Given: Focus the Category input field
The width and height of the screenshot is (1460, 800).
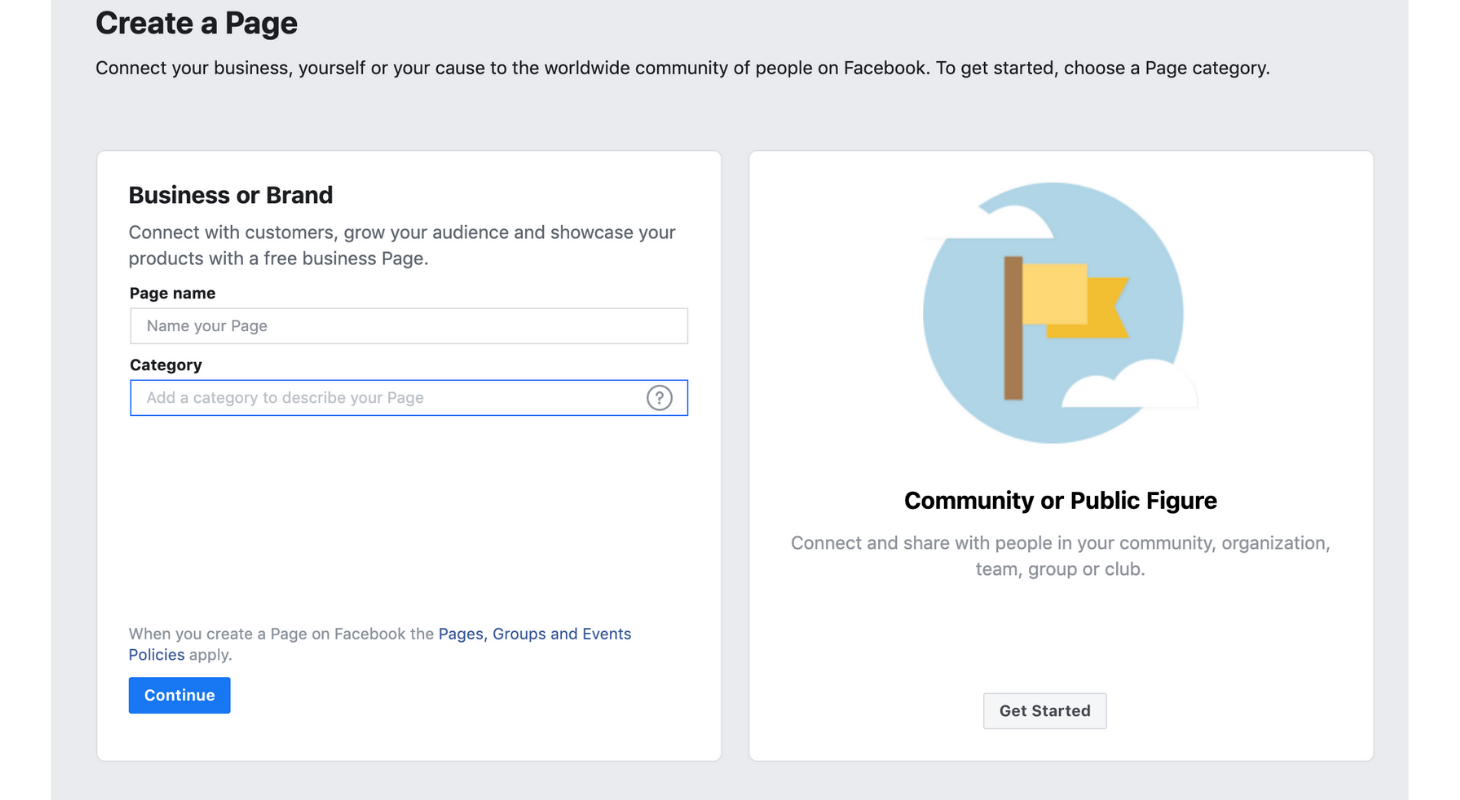Looking at the screenshot, I should 409,398.
